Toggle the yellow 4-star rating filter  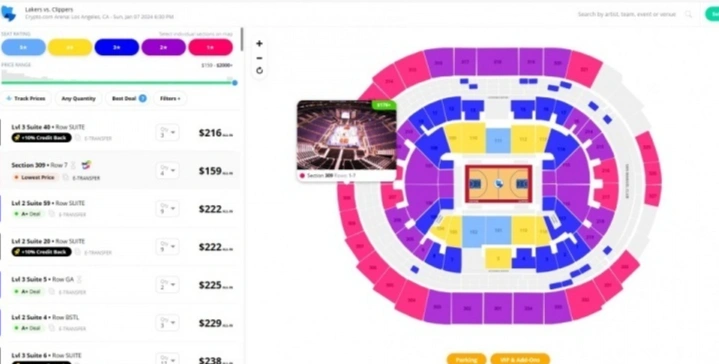(70, 47)
